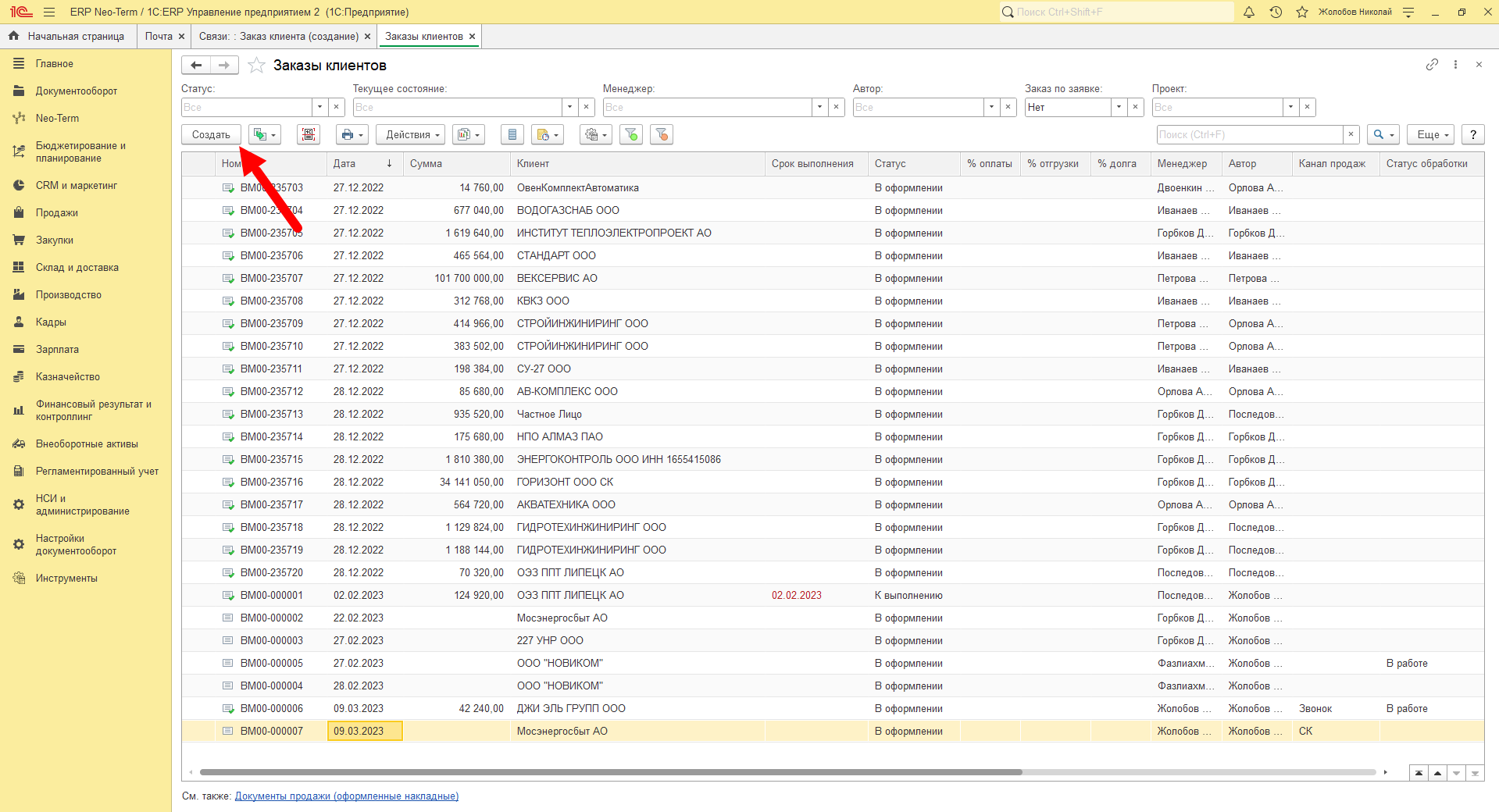
Task: Click the Создать button
Action: 211,134
